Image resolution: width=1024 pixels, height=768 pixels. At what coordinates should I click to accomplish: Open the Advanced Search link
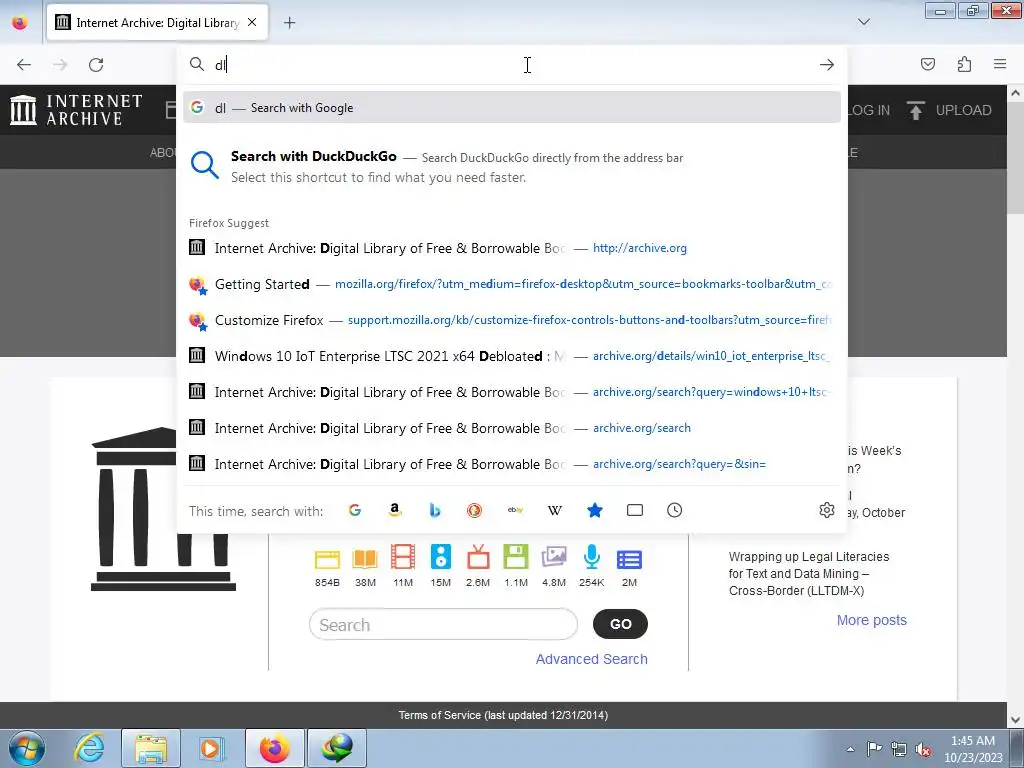pyautogui.click(x=592, y=659)
